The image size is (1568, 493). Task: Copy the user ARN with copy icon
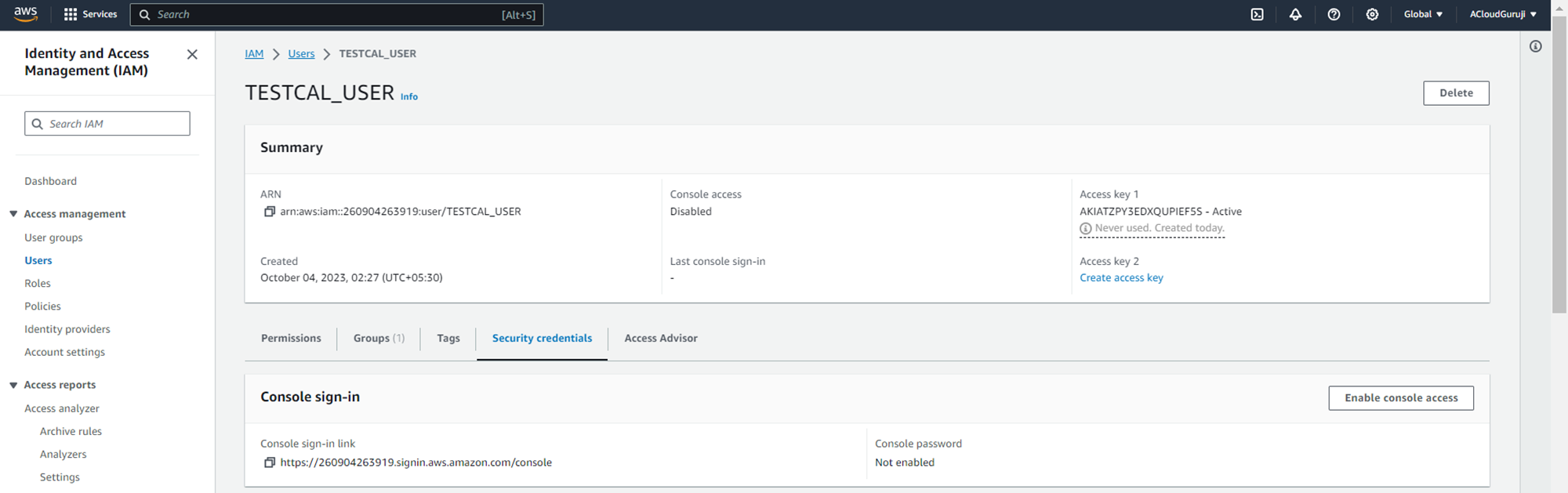pos(269,212)
